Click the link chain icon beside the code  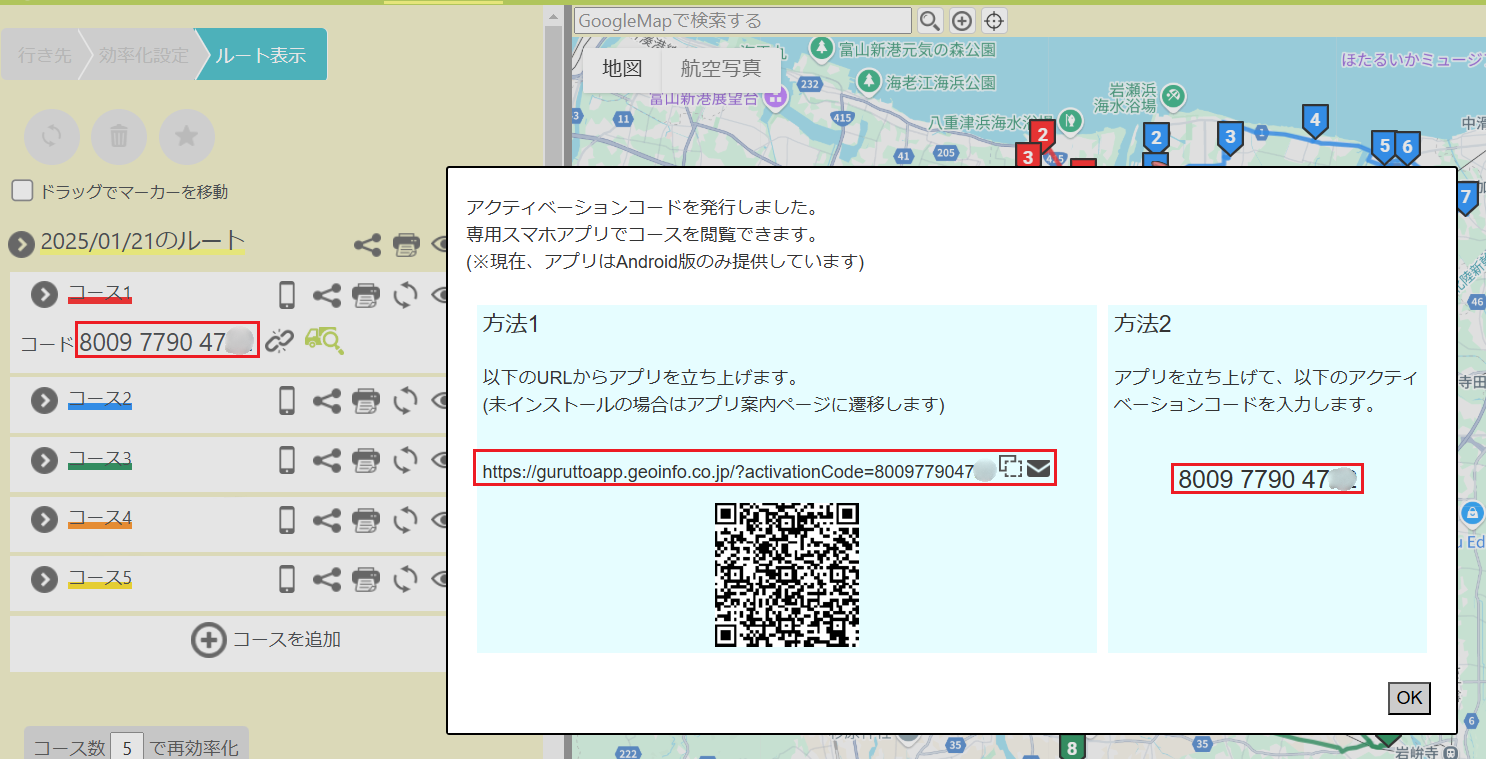coord(279,342)
